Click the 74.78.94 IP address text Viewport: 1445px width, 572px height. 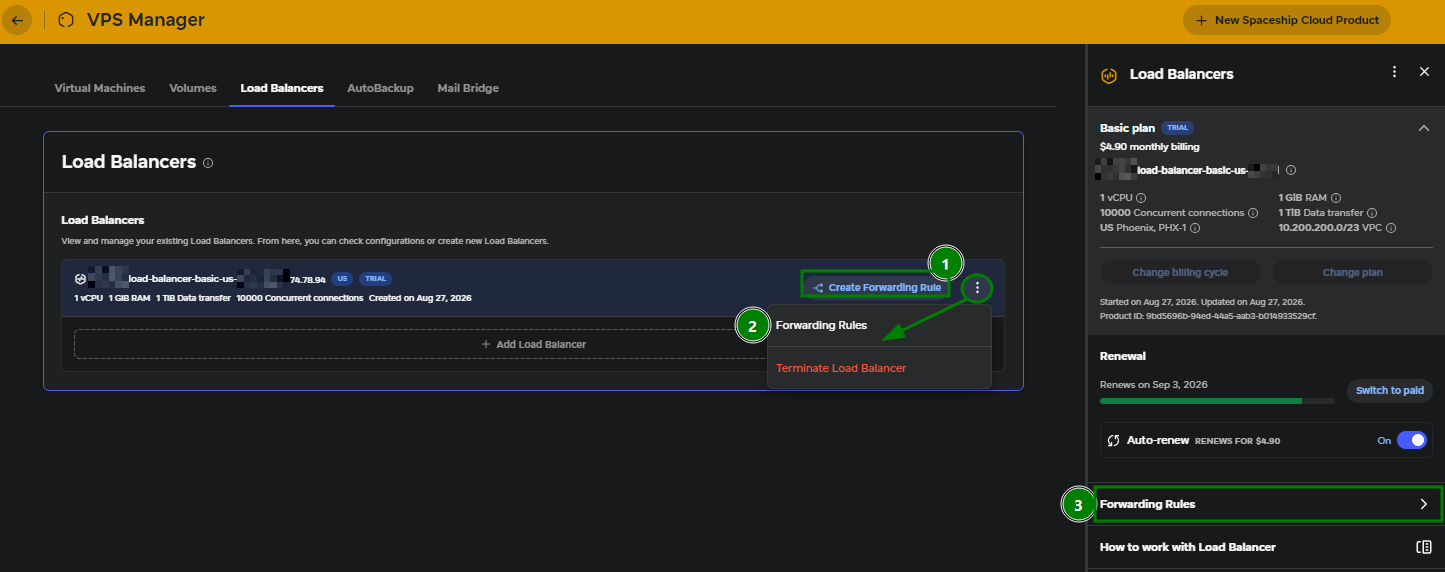(x=308, y=280)
